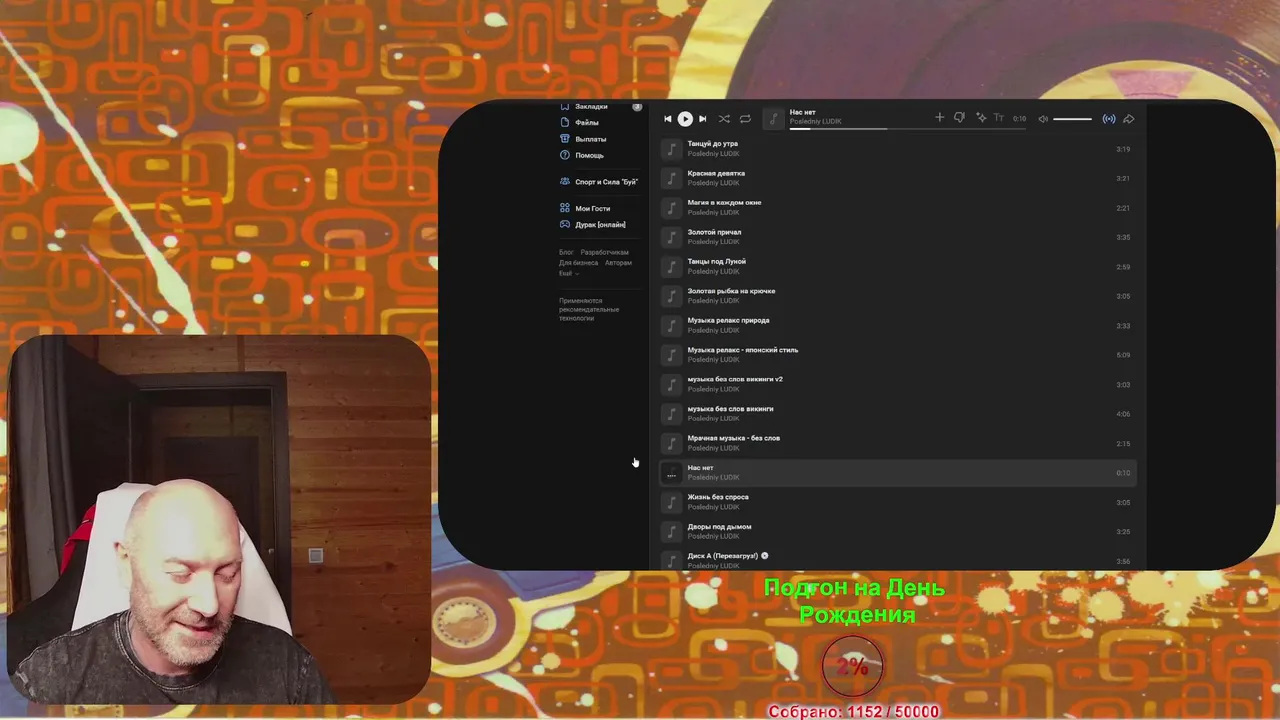Viewport: 1280px width, 720px height.
Task: Add current track with the plus icon
Action: (x=939, y=118)
